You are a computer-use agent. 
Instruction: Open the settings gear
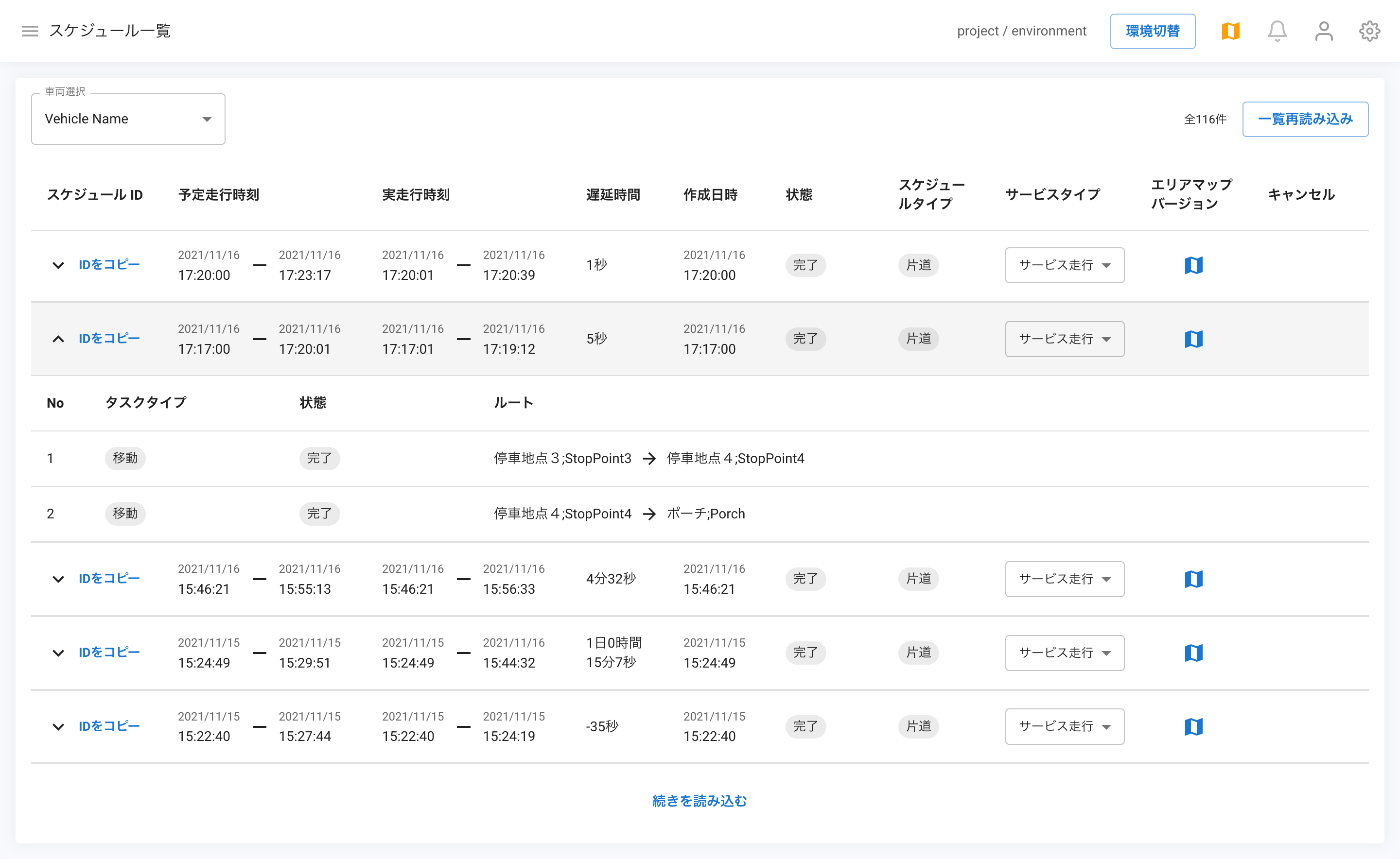tap(1369, 31)
